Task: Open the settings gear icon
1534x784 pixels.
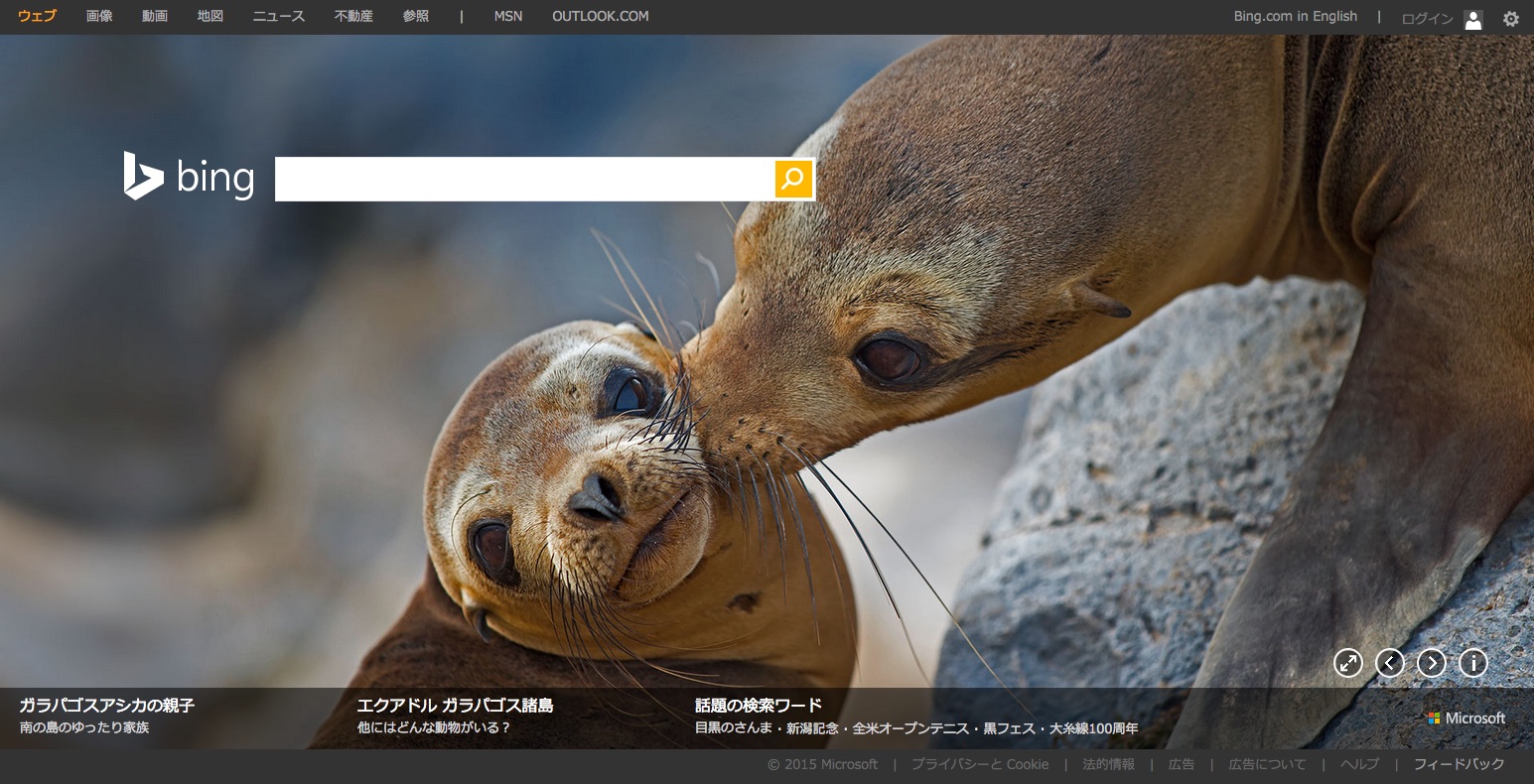Action: [1510, 18]
